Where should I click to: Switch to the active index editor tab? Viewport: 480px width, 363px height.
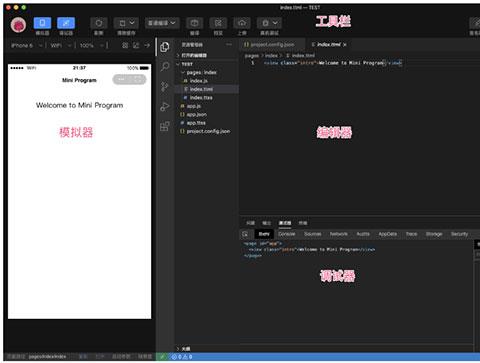point(328,44)
